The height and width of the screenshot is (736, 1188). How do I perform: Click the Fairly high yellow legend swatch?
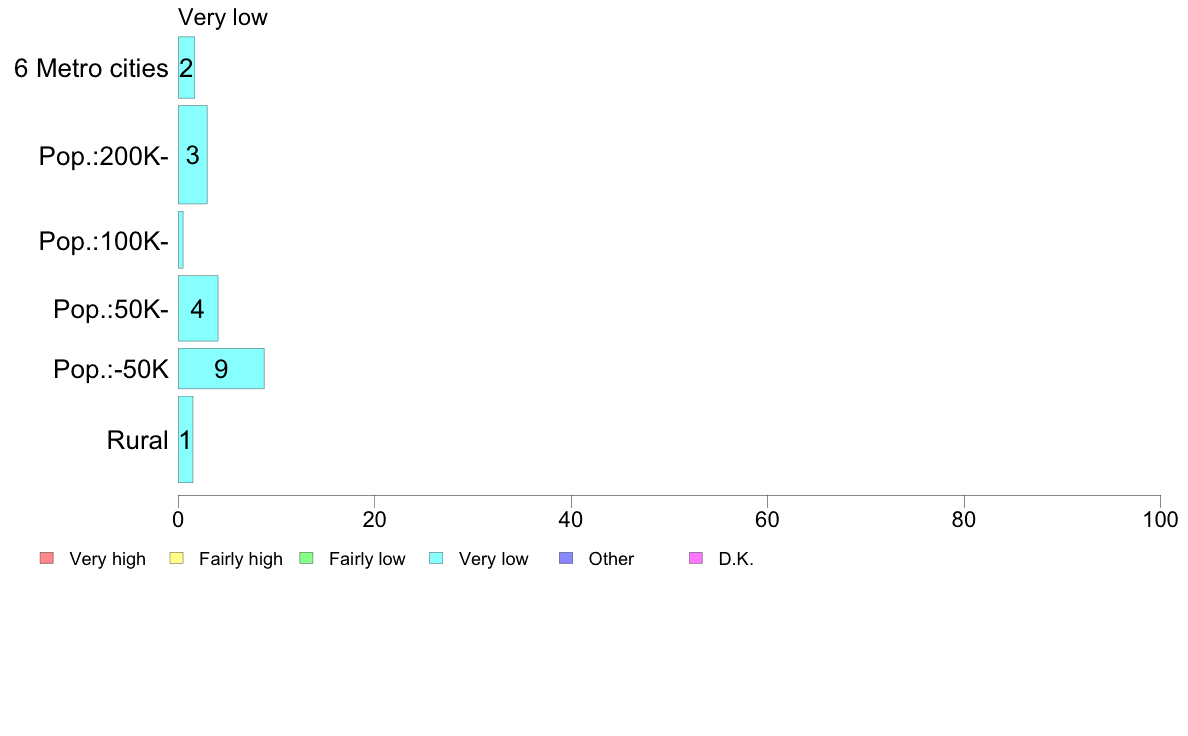point(177,559)
